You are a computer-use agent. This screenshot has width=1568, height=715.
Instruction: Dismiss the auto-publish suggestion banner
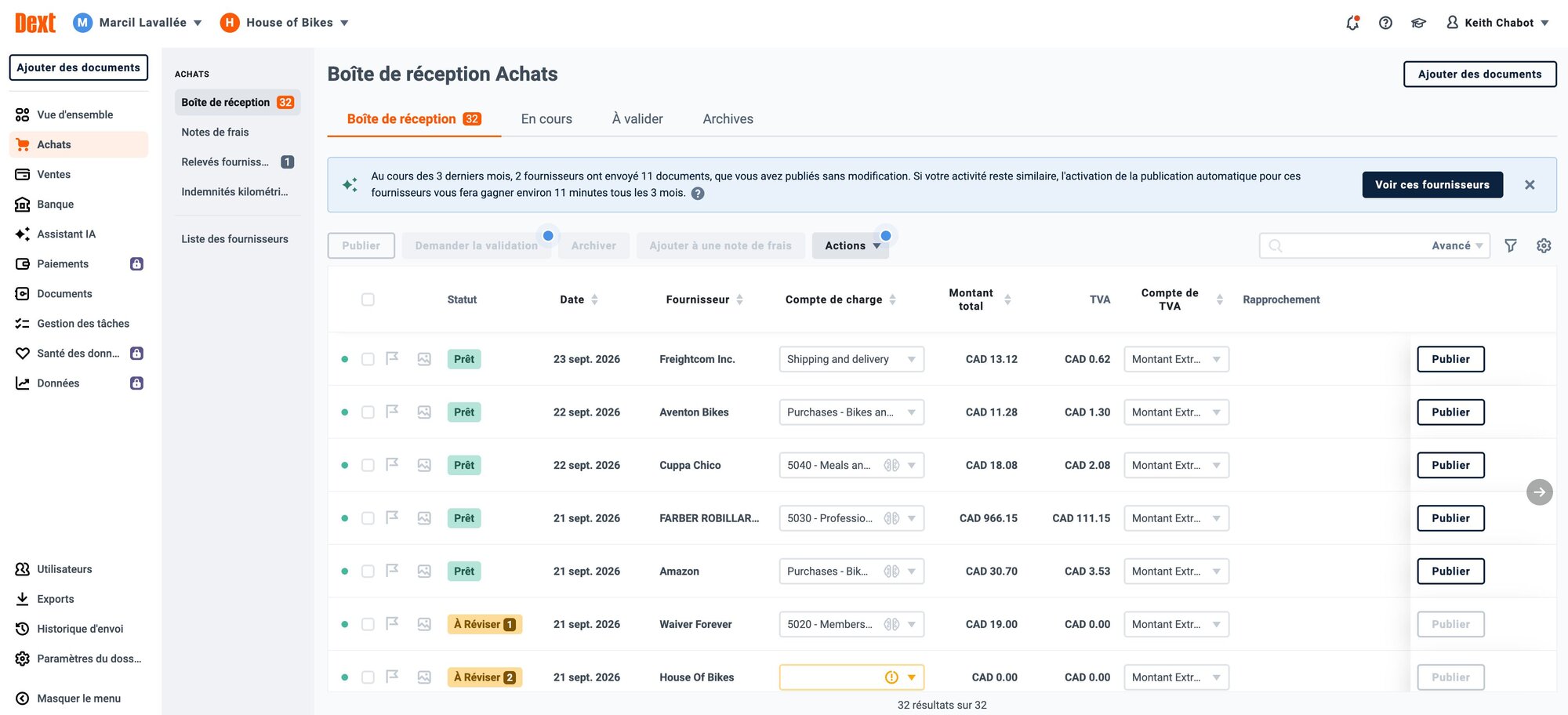tap(1530, 185)
